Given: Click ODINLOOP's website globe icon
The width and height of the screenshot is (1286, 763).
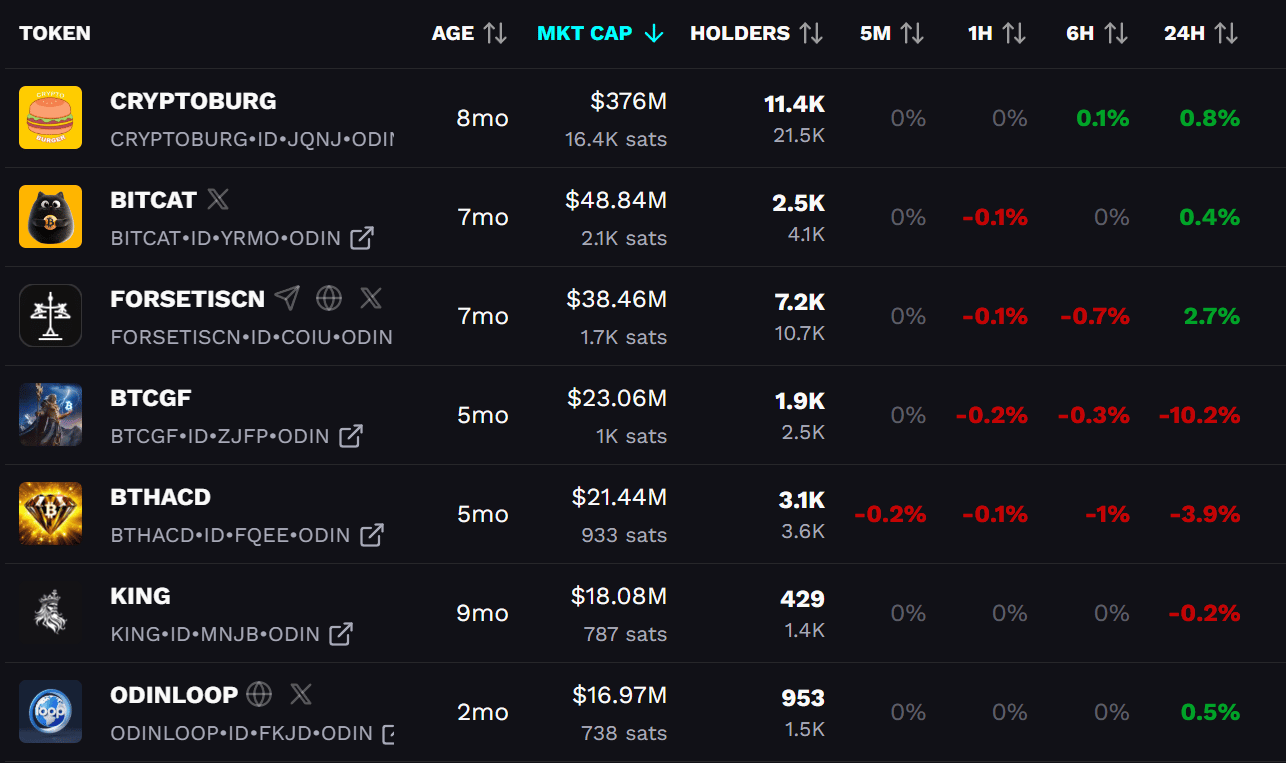Looking at the screenshot, I should pyautogui.click(x=259, y=694).
